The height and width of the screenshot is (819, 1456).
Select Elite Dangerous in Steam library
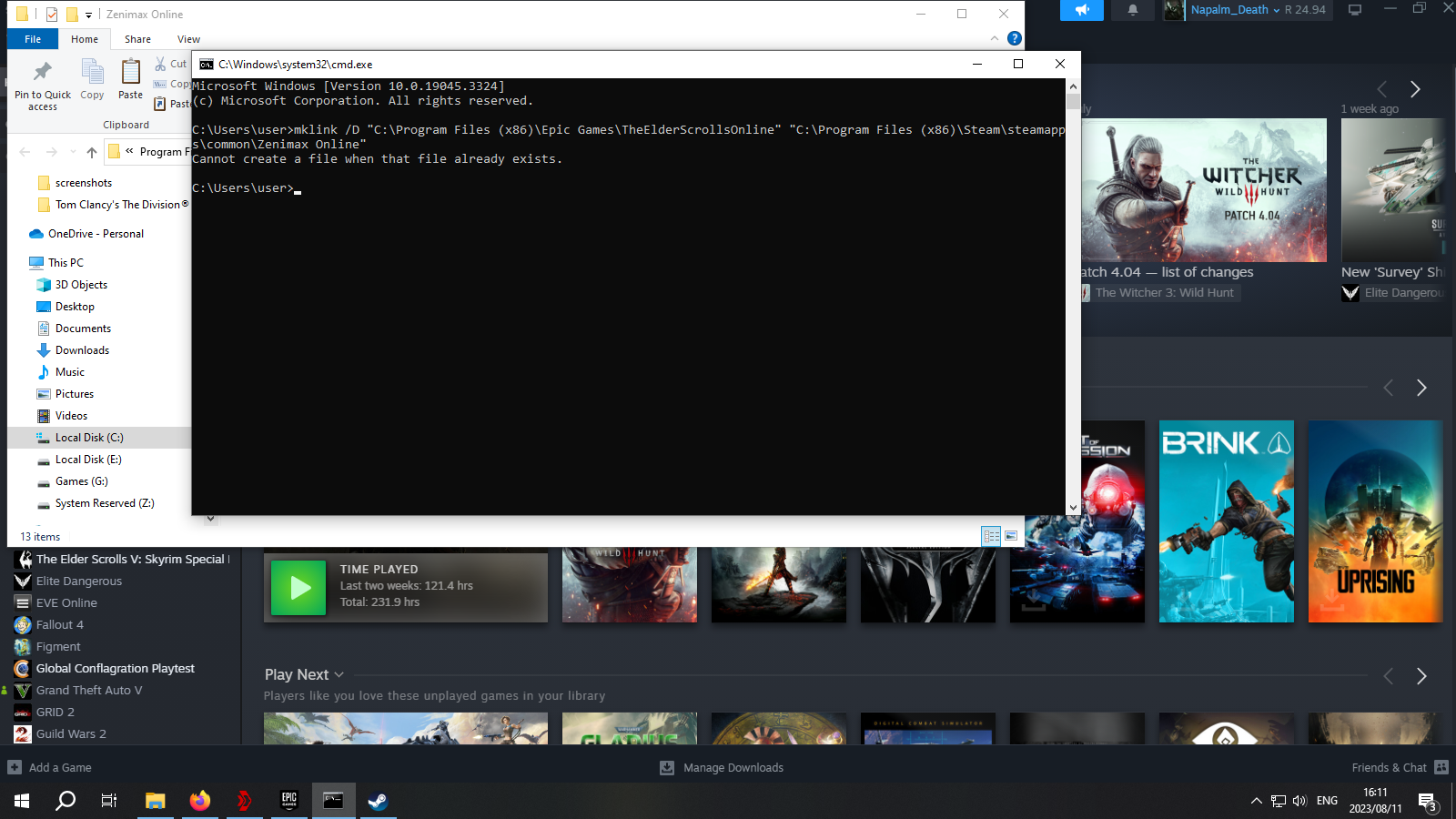pyautogui.click(x=78, y=581)
